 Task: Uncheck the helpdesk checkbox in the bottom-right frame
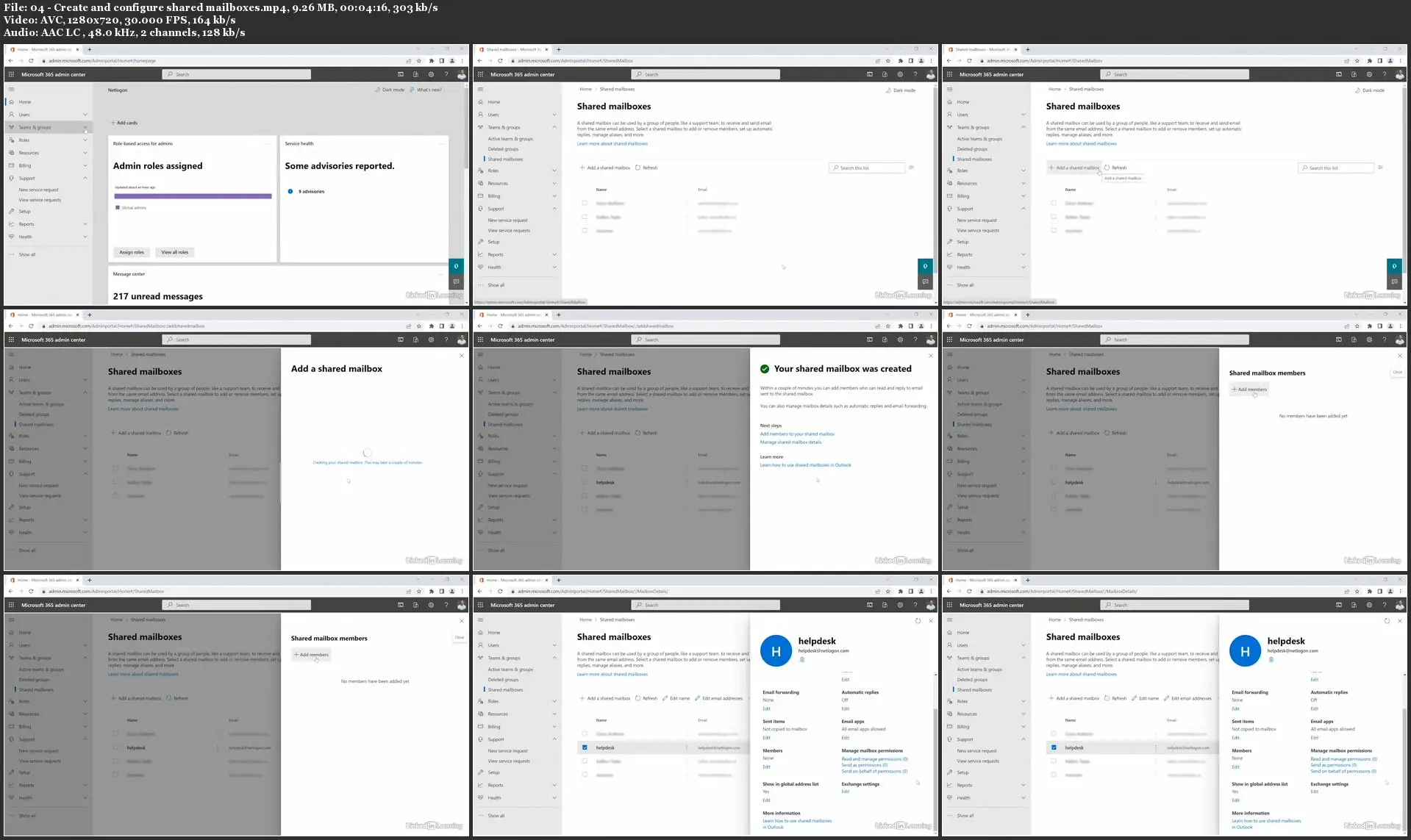coord(1054,747)
